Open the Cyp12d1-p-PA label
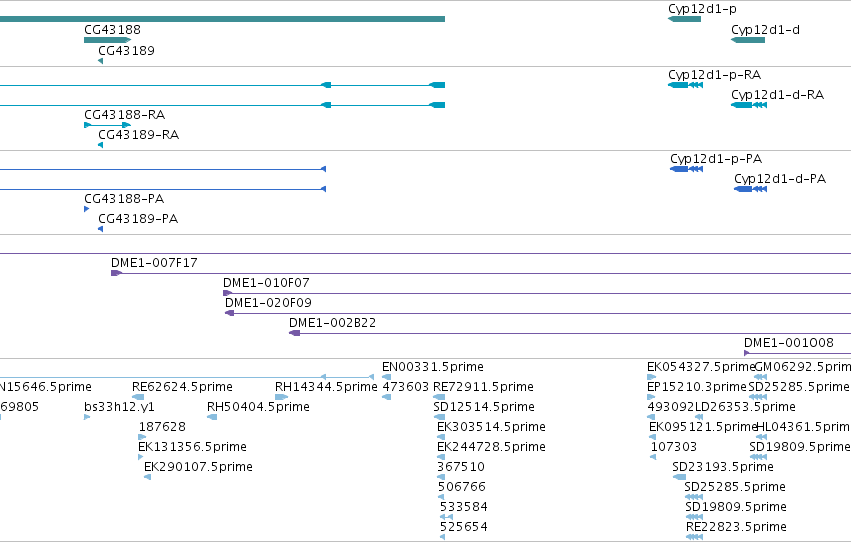851x542 pixels. tap(716, 158)
